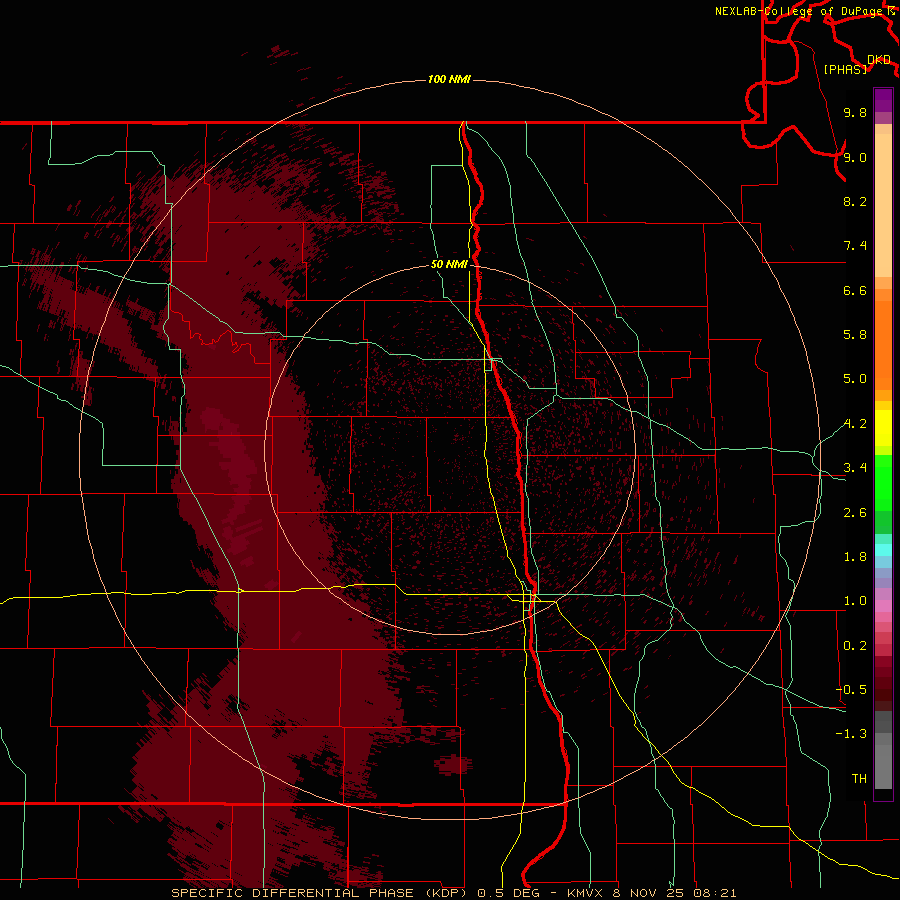900x900 pixels.
Task: Pick the bright orange segment of color bar
Action: point(883,346)
